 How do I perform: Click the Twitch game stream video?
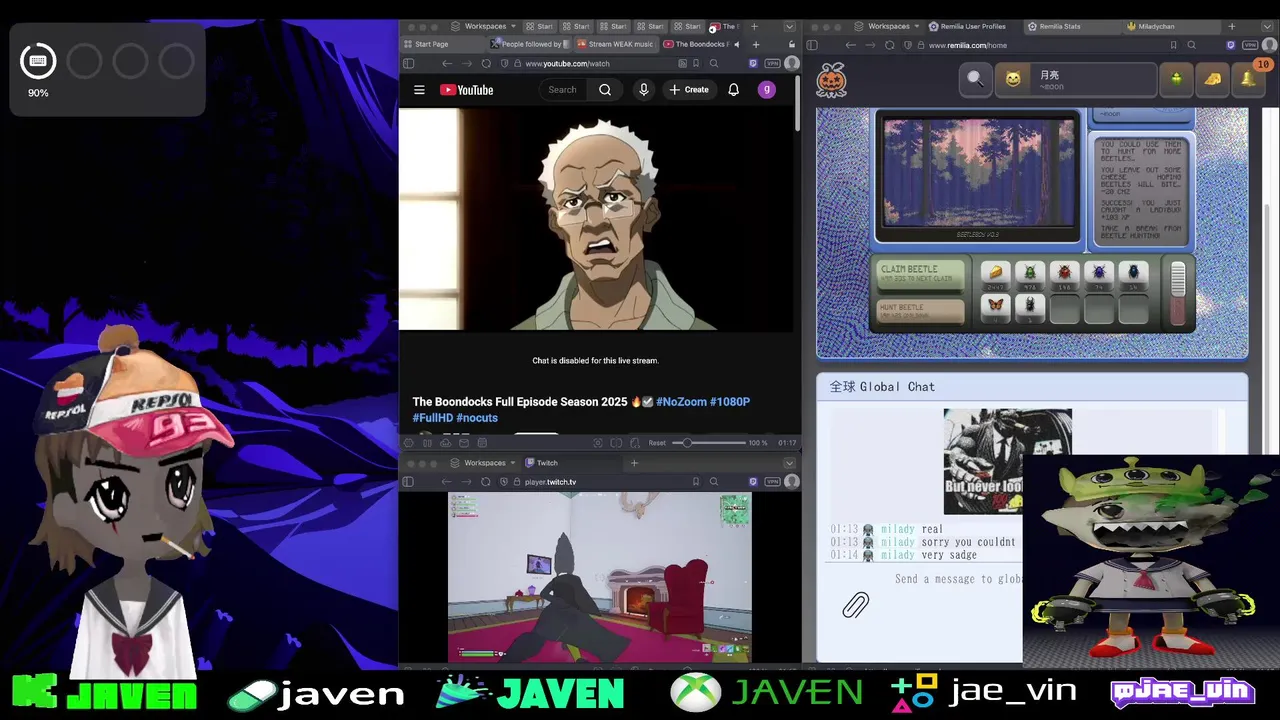600,577
